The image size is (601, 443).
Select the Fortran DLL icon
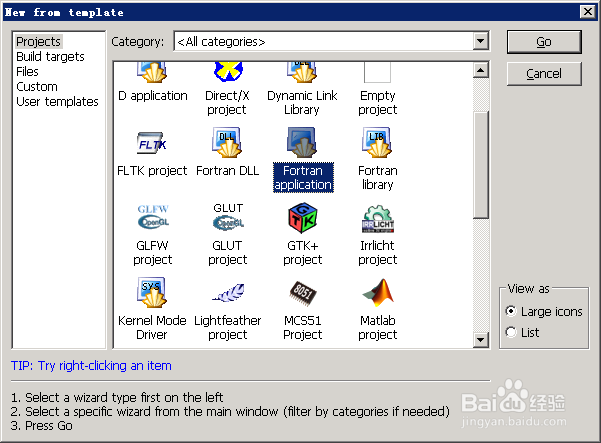(227, 143)
